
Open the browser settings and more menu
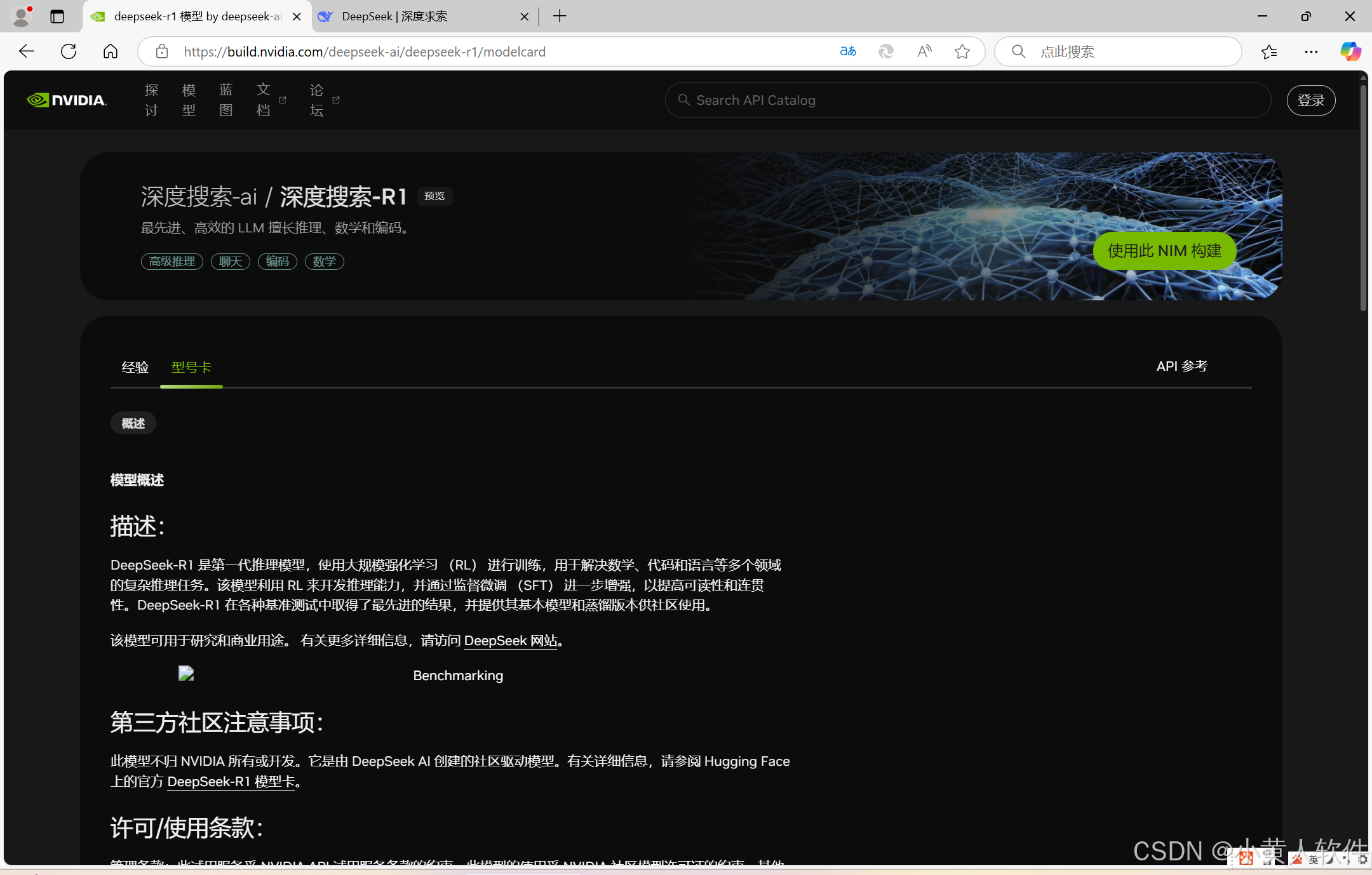tap(1311, 51)
